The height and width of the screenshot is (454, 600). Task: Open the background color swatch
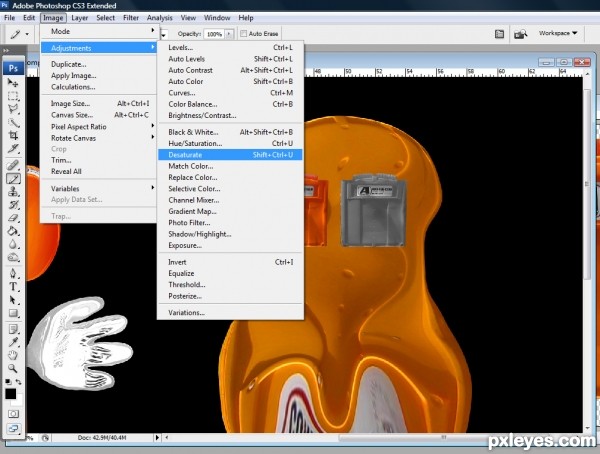pyautogui.click(x=18, y=400)
